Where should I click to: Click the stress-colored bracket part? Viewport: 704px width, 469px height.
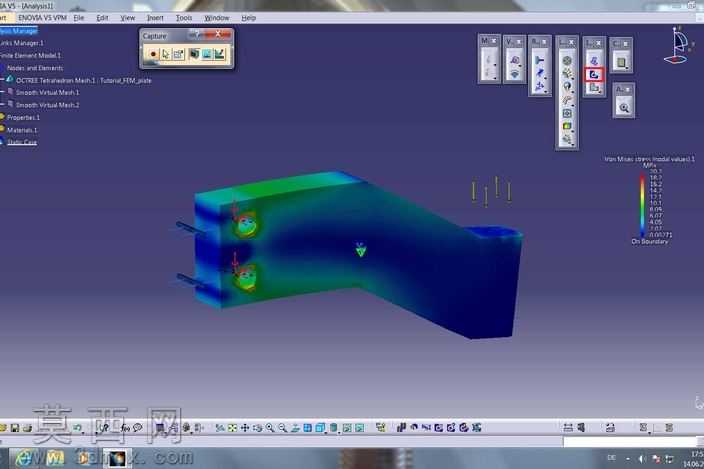click(x=359, y=254)
